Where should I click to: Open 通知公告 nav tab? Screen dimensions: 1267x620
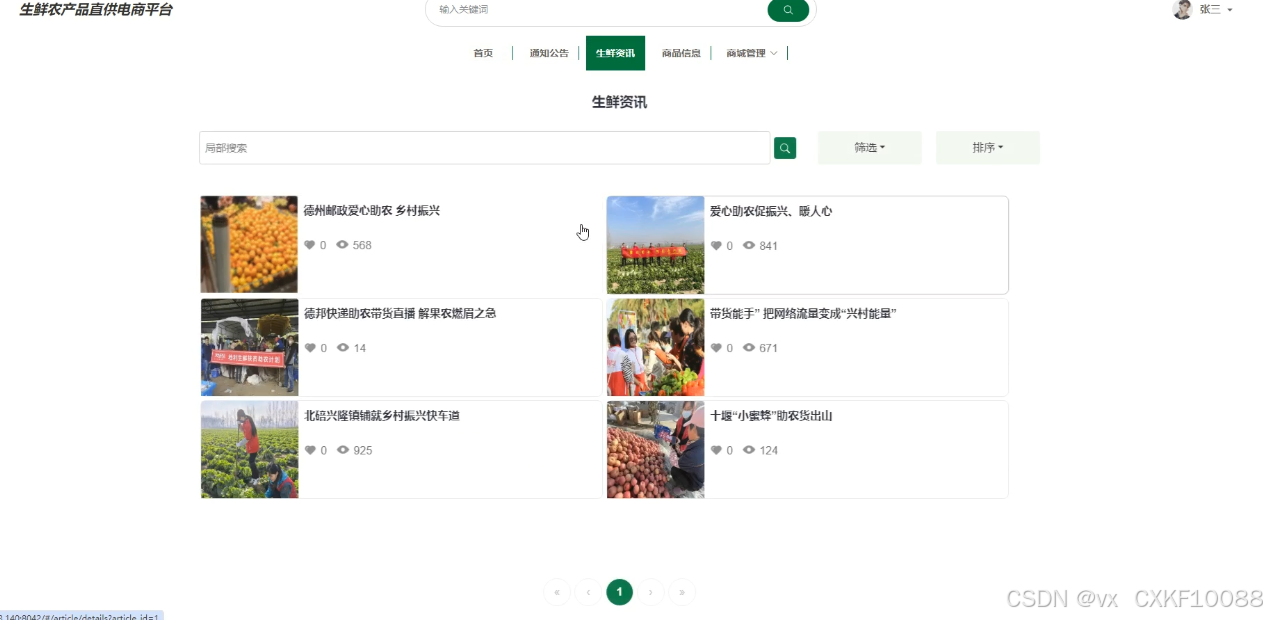point(549,53)
